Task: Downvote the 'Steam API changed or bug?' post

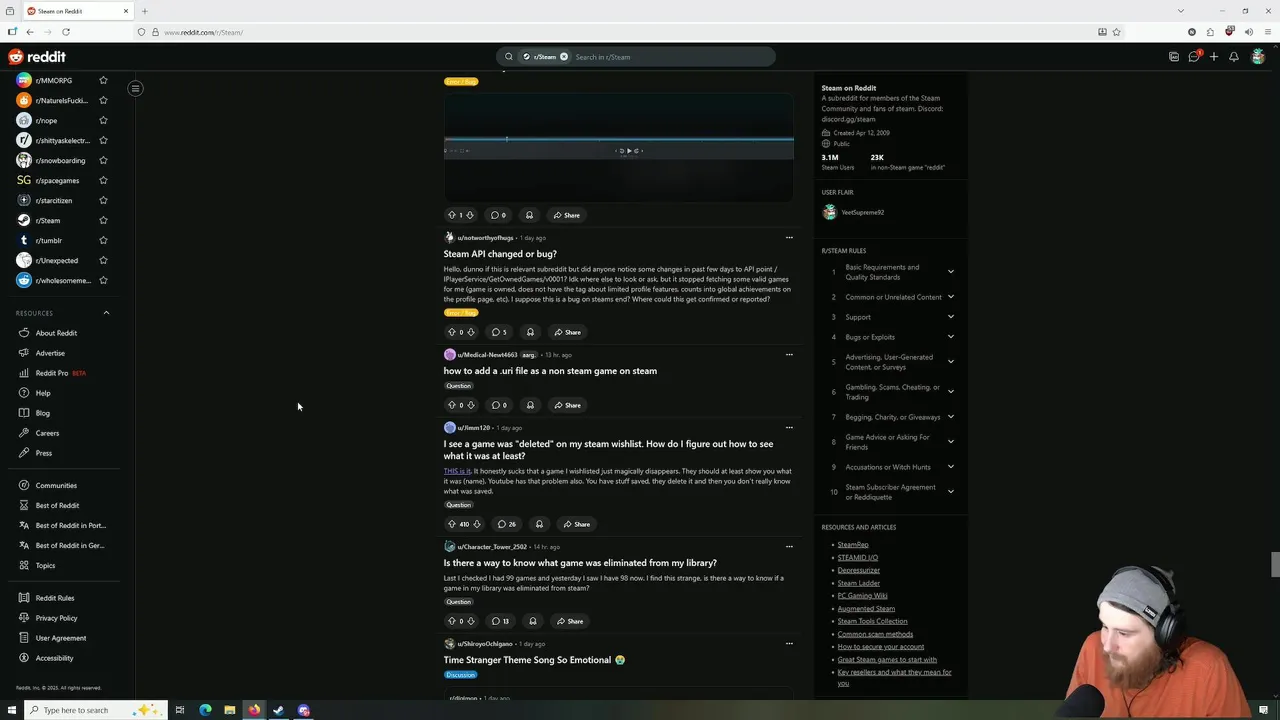Action: (471, 332)
